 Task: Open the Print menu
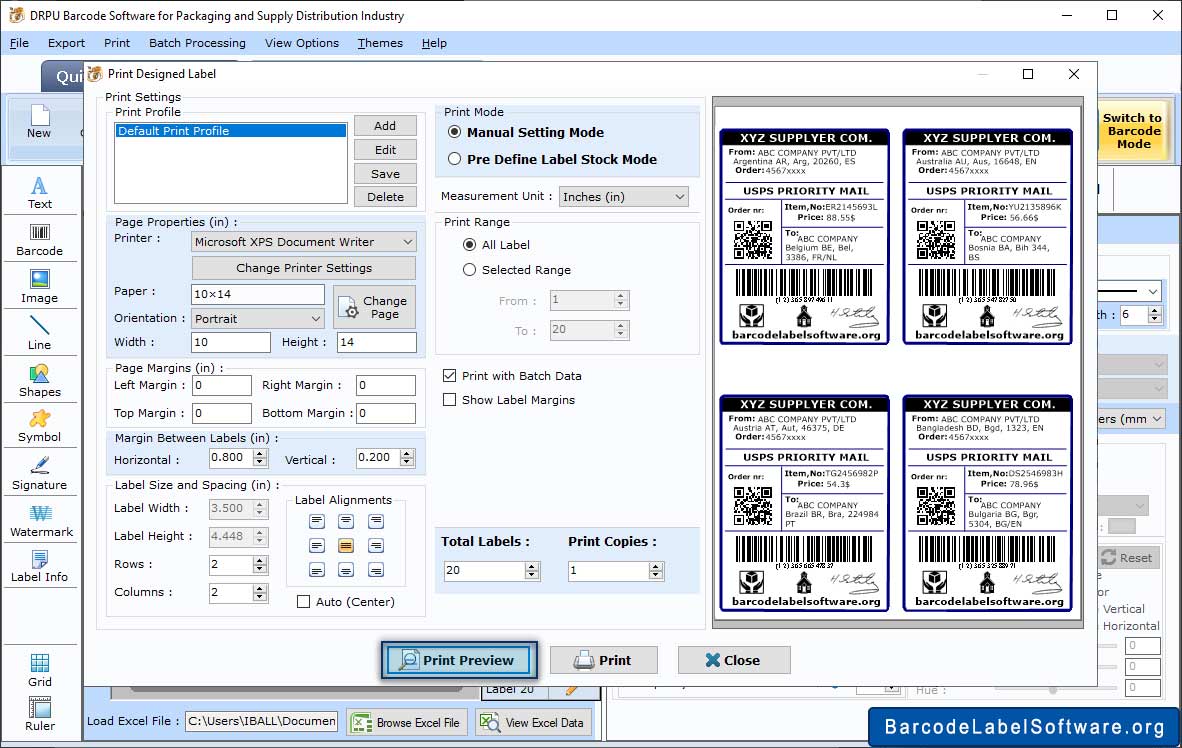coord(117,43)
